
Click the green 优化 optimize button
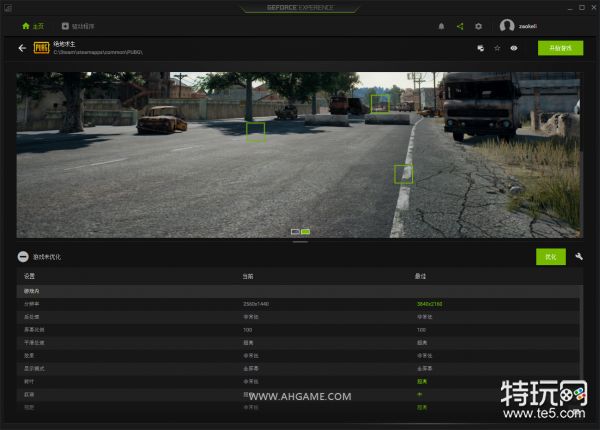click(551, 257)
